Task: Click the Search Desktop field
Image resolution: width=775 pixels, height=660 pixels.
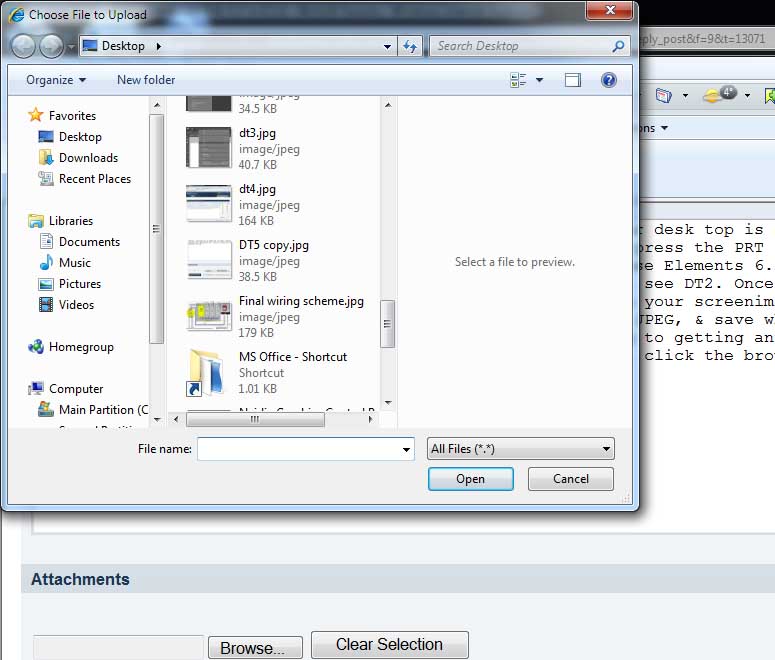Action: coord(520,46)
